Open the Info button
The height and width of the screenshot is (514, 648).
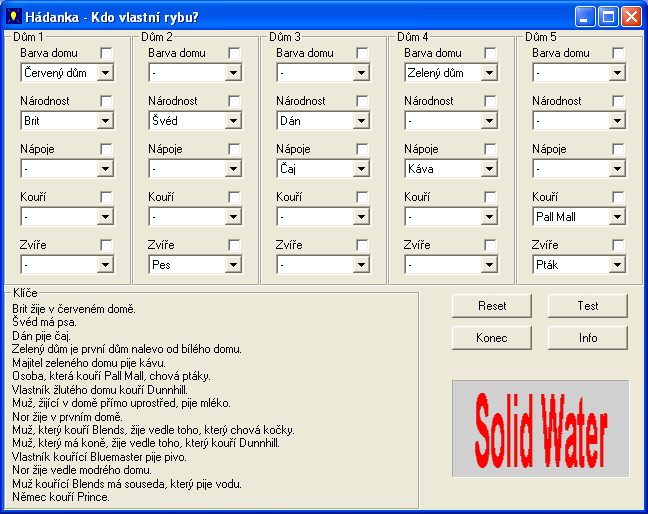pyautogui.click(x=587, y=337)
